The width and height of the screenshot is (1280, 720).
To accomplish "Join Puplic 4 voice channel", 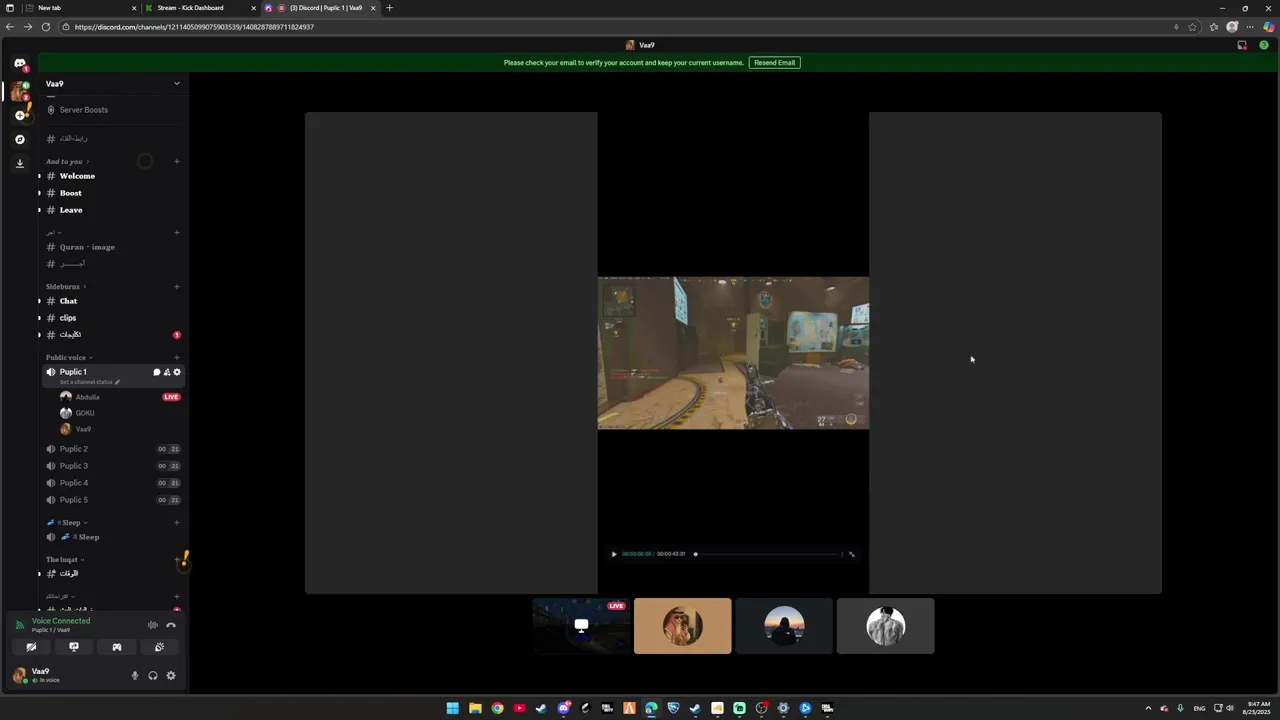I will pos(113,483).
